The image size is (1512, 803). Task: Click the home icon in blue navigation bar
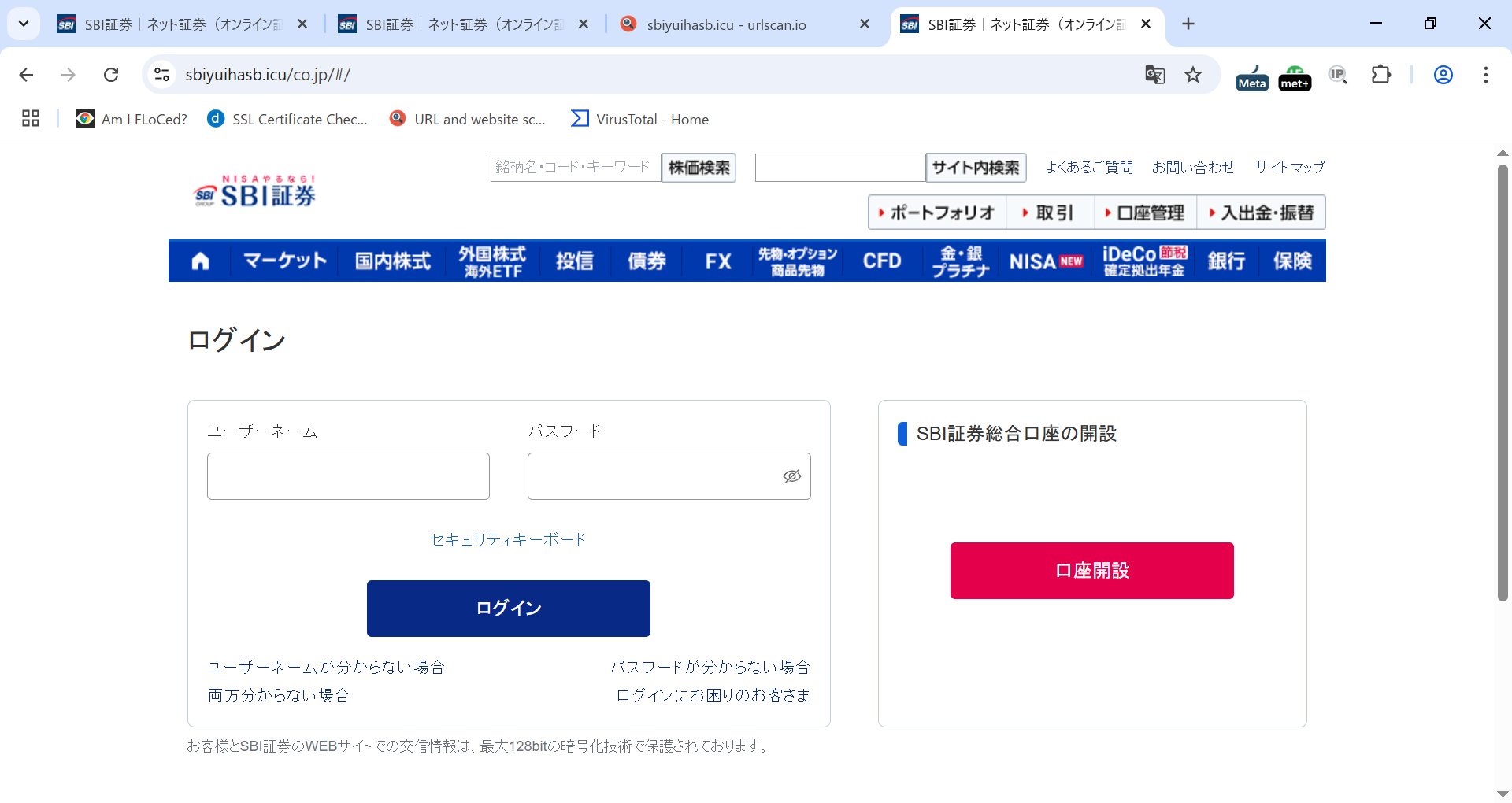click(200, 261)
